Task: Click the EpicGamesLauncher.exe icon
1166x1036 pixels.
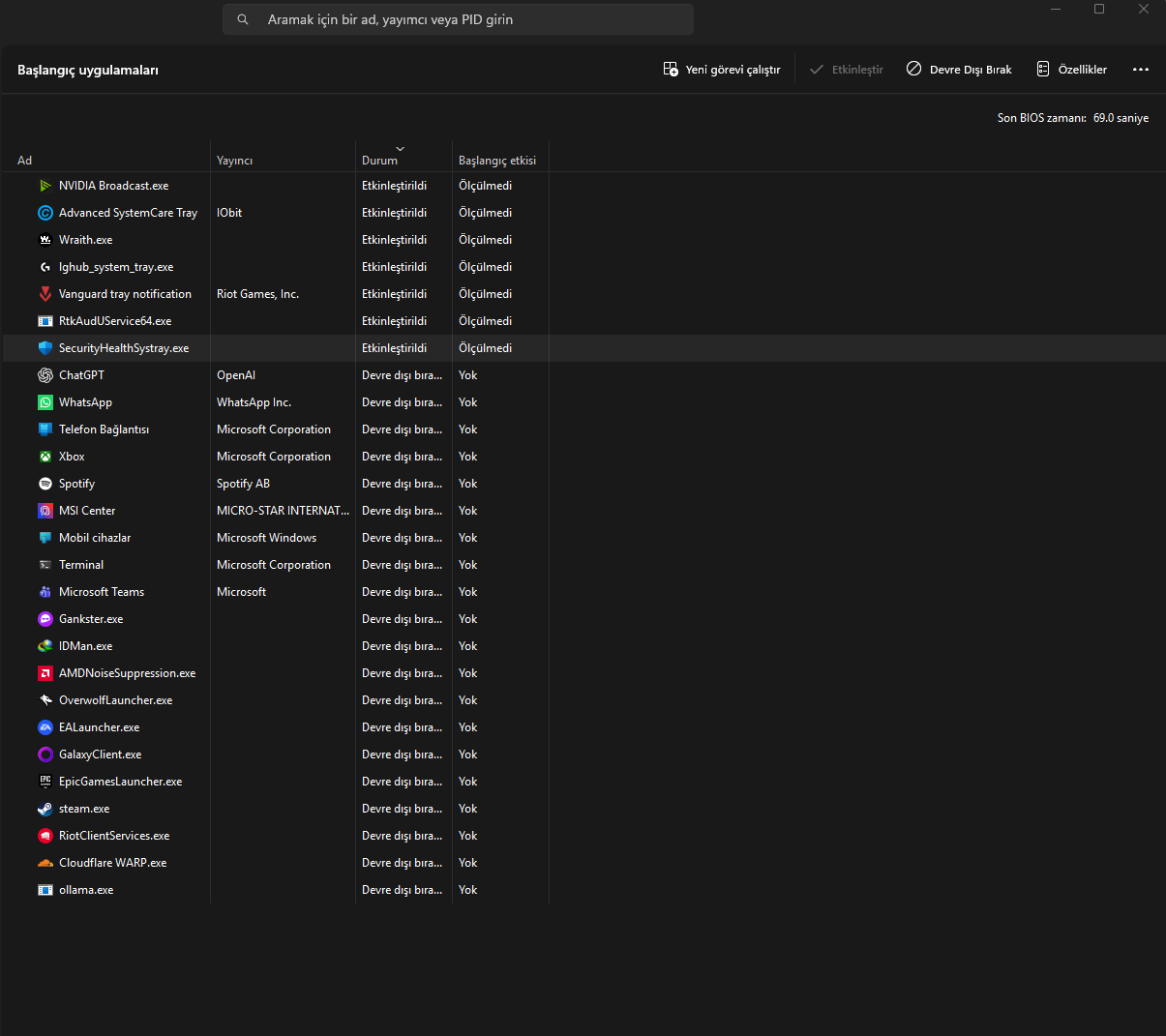Action: coord(45,782)
